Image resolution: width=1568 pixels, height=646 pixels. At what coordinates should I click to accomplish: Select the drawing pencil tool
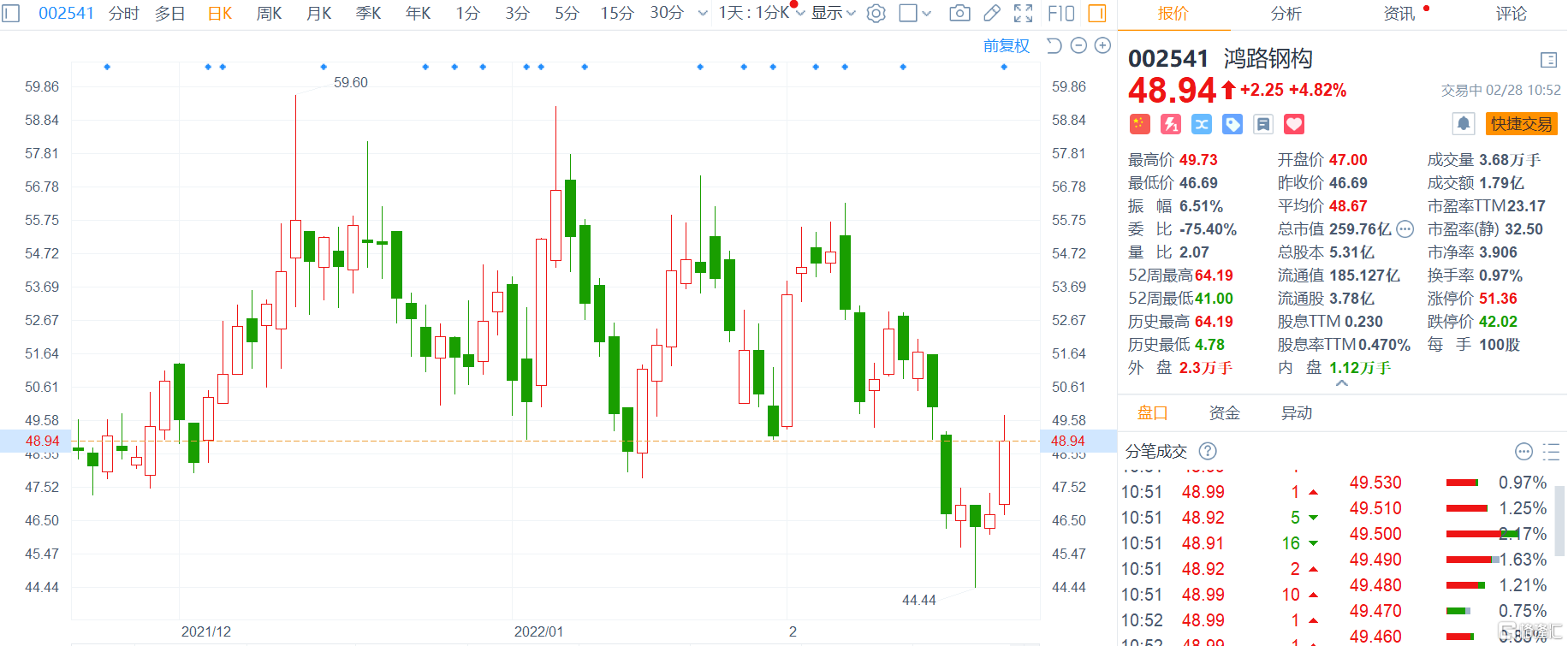click(991, 13)
